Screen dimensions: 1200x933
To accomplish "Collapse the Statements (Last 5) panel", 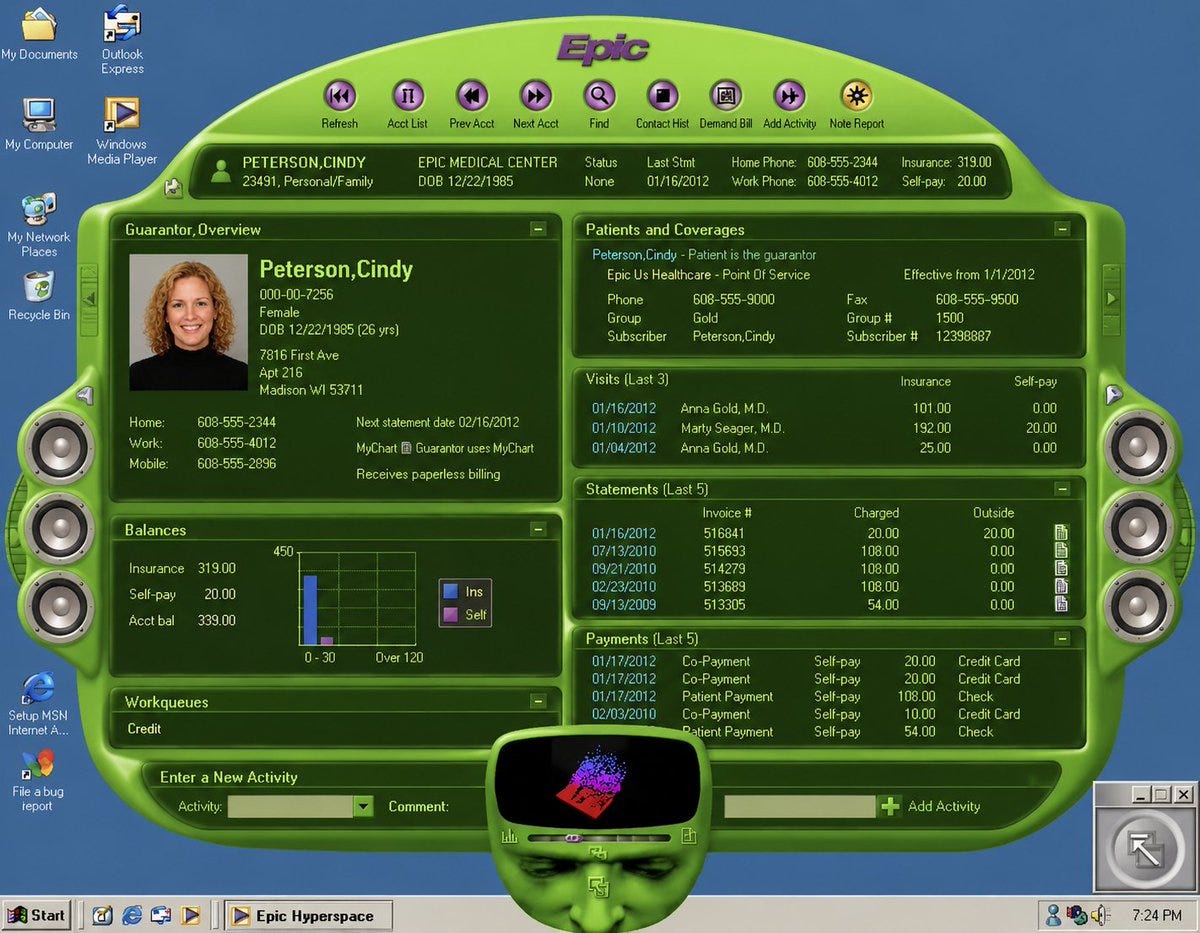I will point(1062,489).
